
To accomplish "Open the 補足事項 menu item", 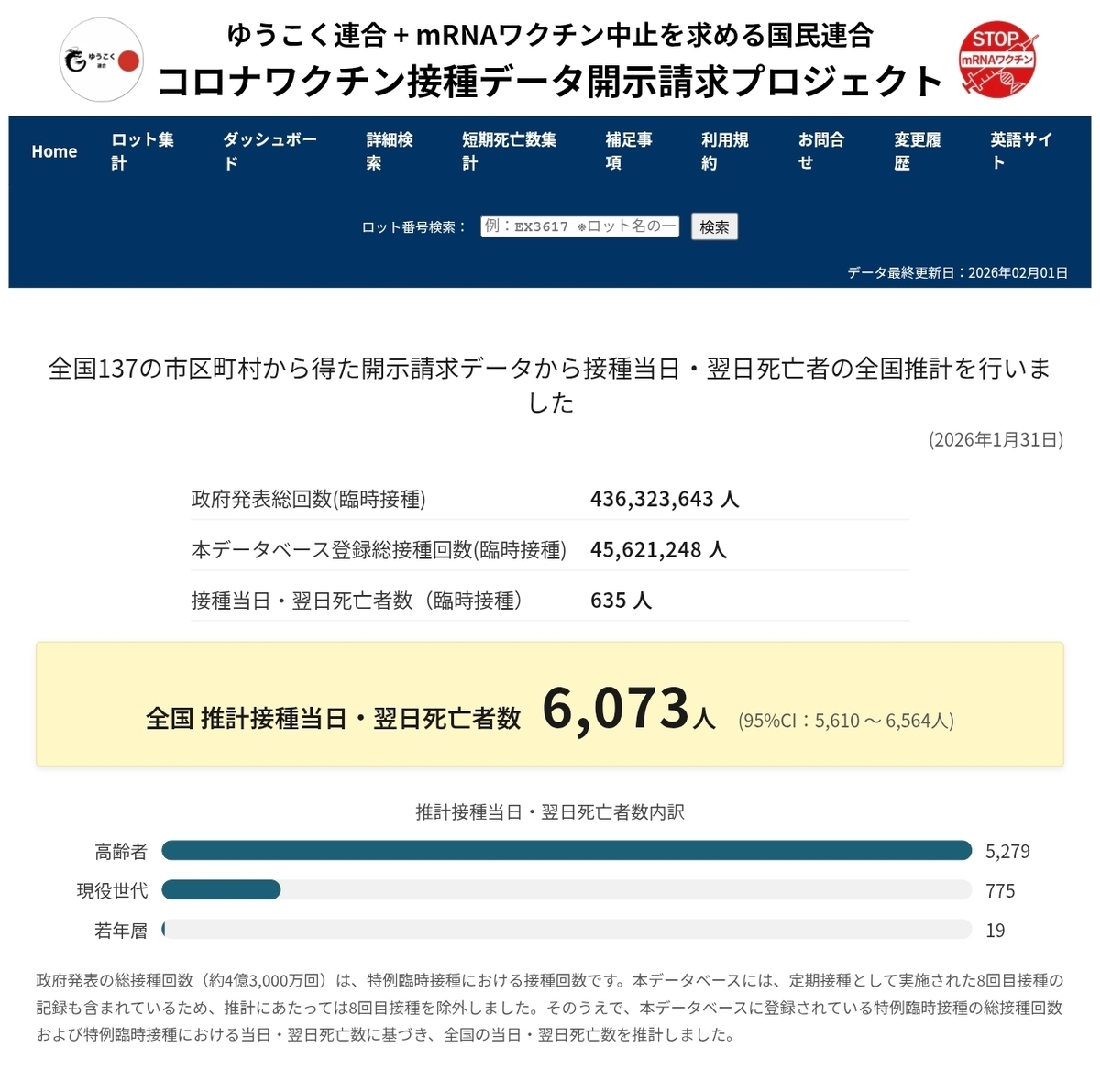I will coord(629,151).
